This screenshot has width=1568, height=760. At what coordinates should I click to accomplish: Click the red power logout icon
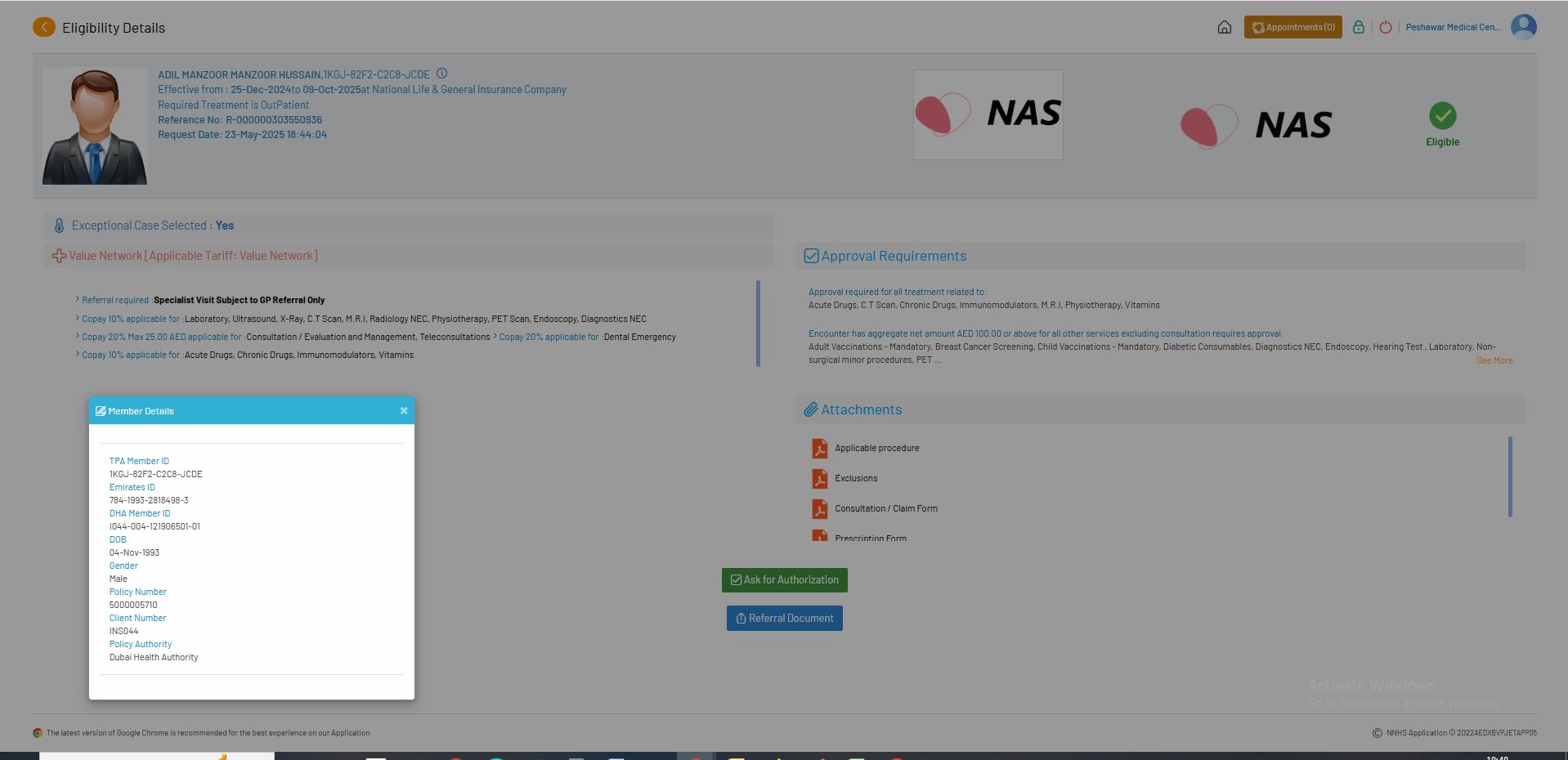[1385, 28]
